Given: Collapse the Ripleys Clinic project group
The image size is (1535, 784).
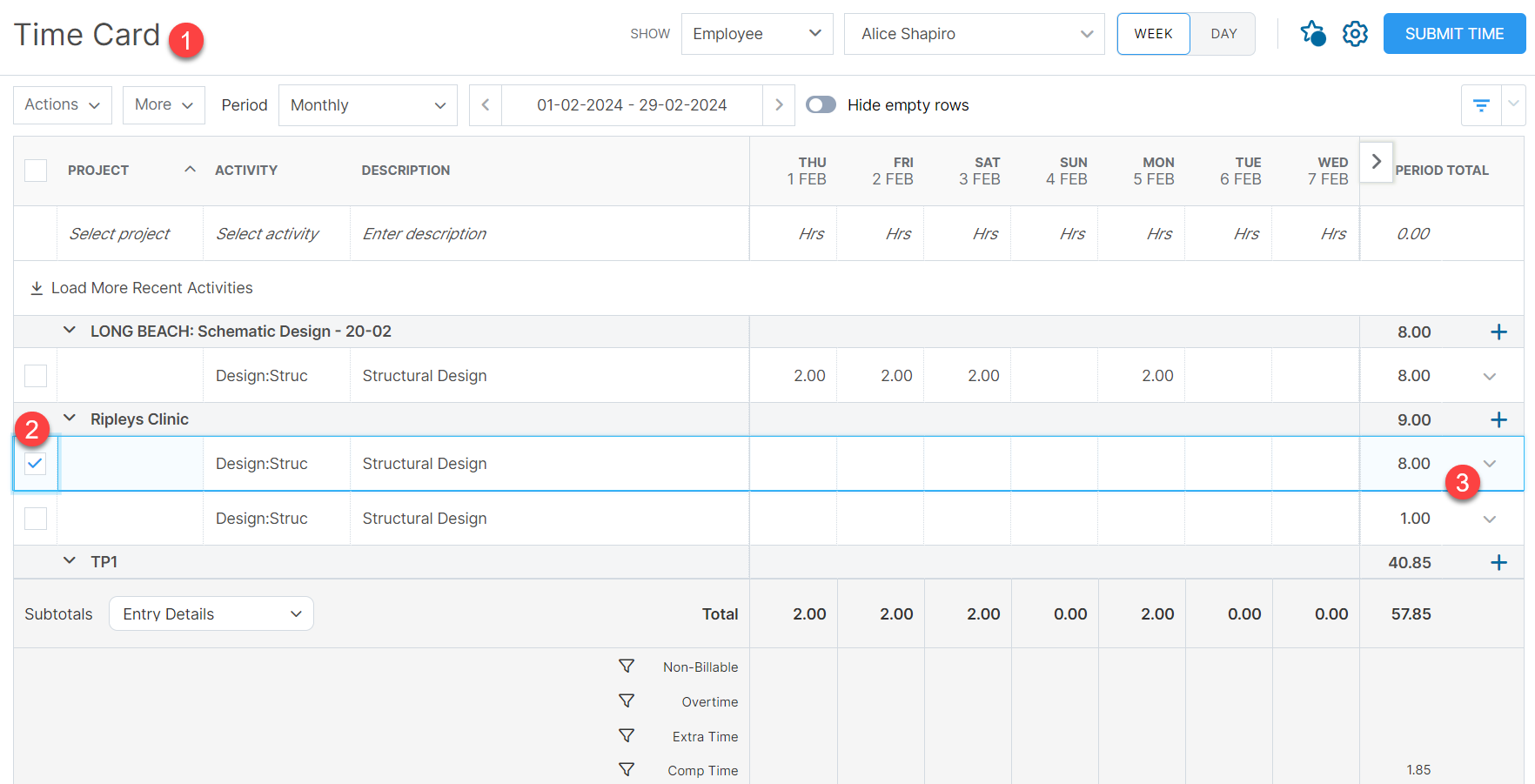Looking at the screenshot, I should (x=70, y=419).
